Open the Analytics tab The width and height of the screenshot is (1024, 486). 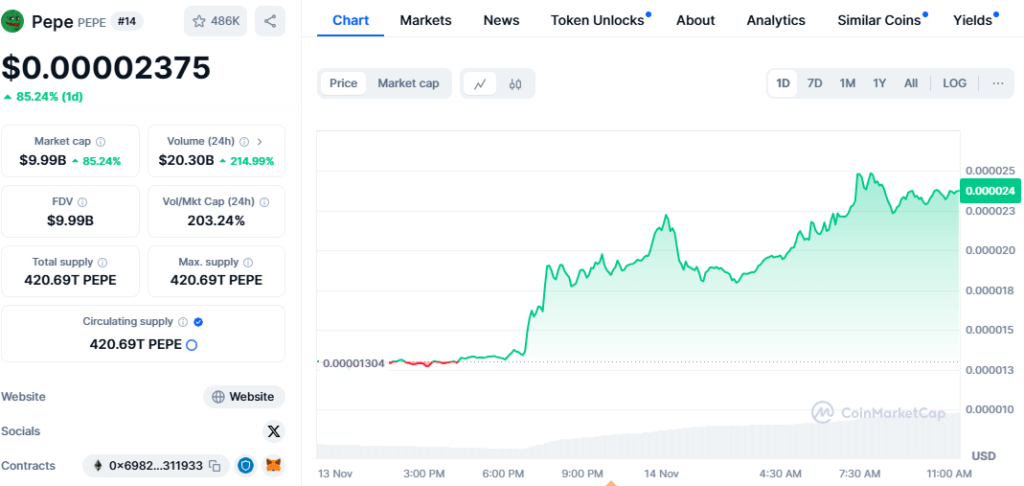pos(776,20)
